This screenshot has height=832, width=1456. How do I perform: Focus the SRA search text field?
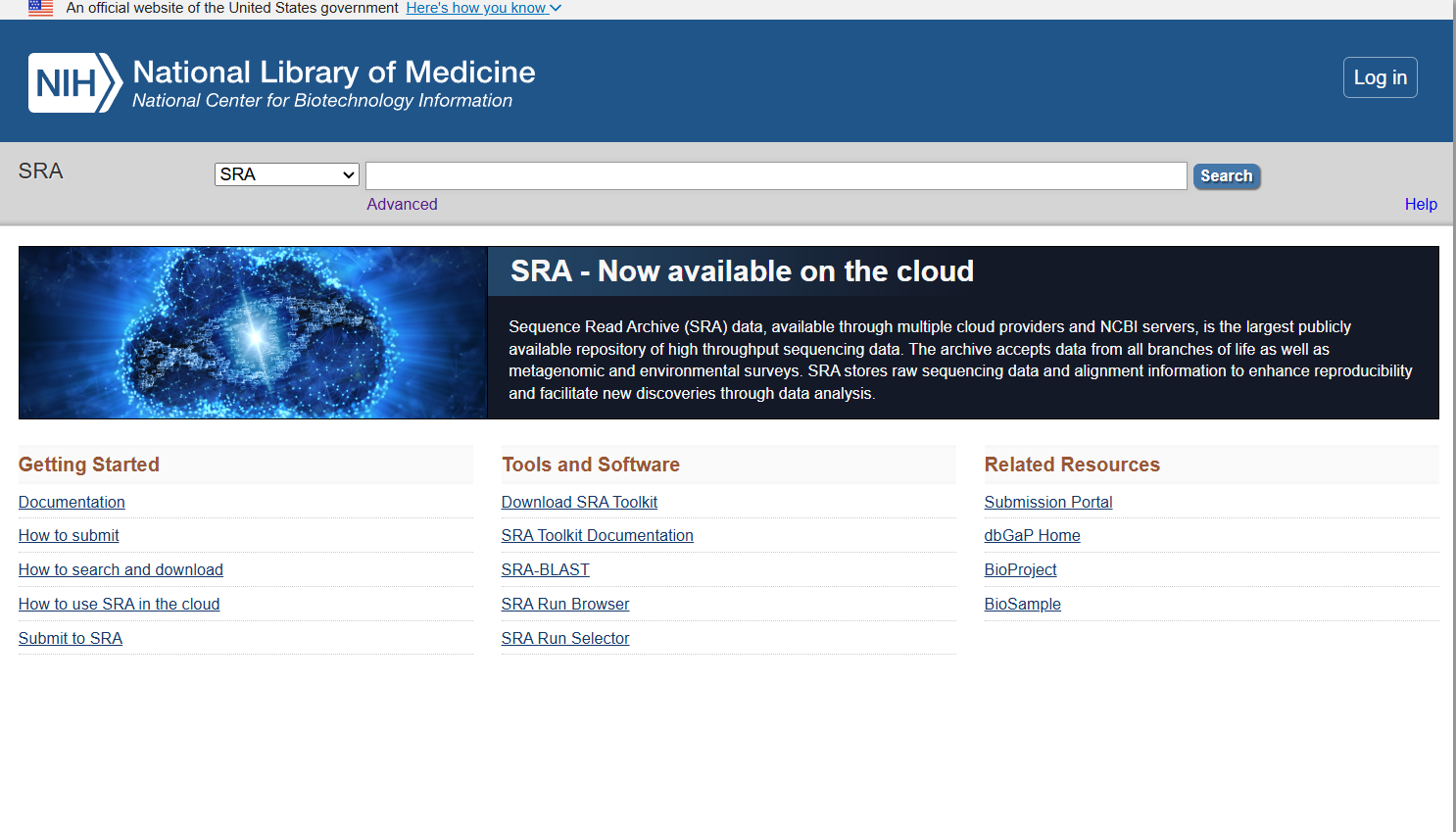(776, 175)
